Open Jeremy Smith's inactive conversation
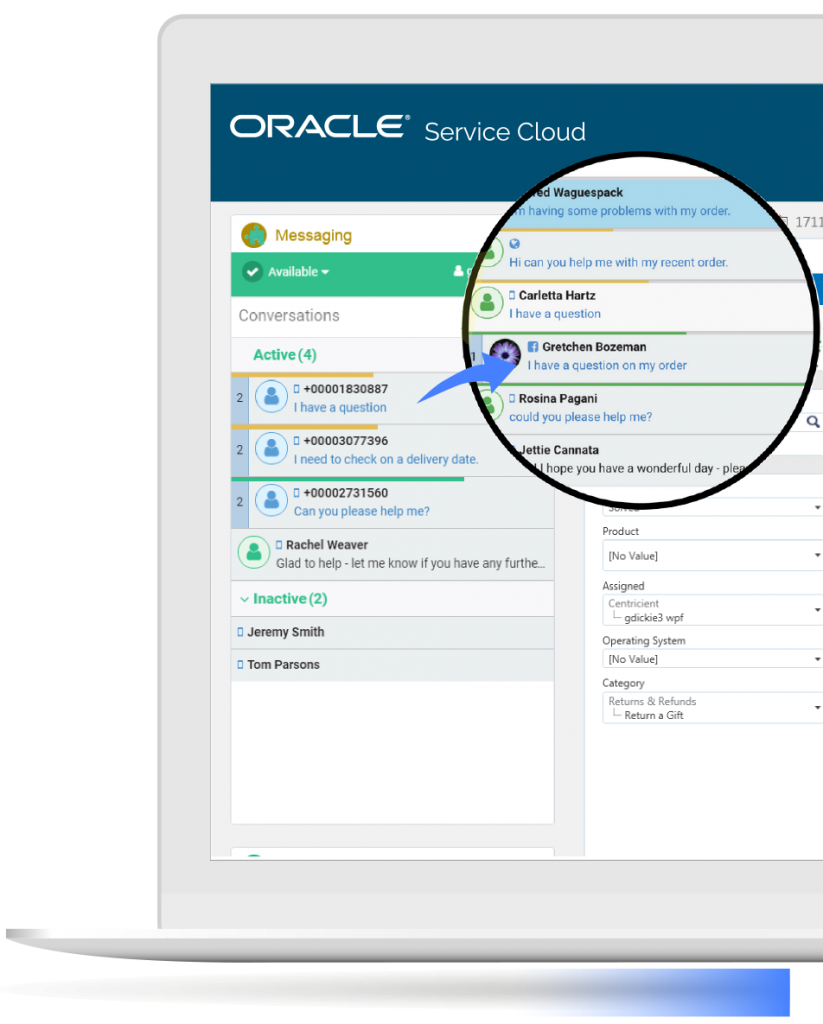Viewport: 823px width, 1024px height. 392,632
